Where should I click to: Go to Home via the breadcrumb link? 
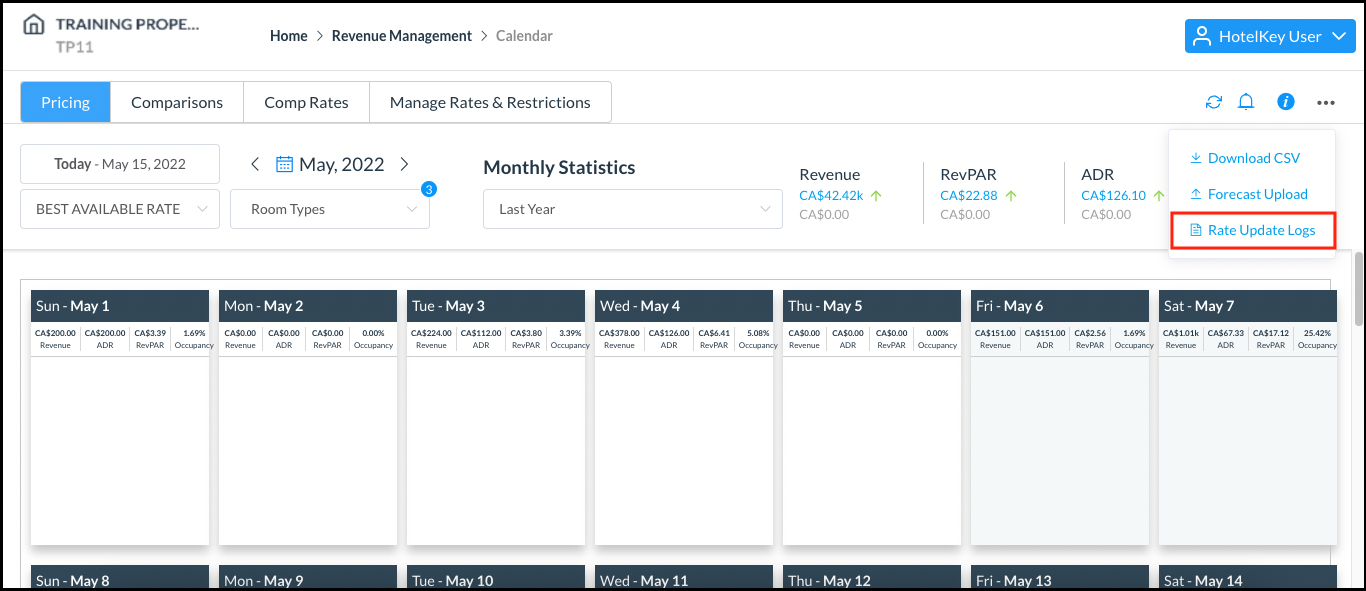click(288, 35)
